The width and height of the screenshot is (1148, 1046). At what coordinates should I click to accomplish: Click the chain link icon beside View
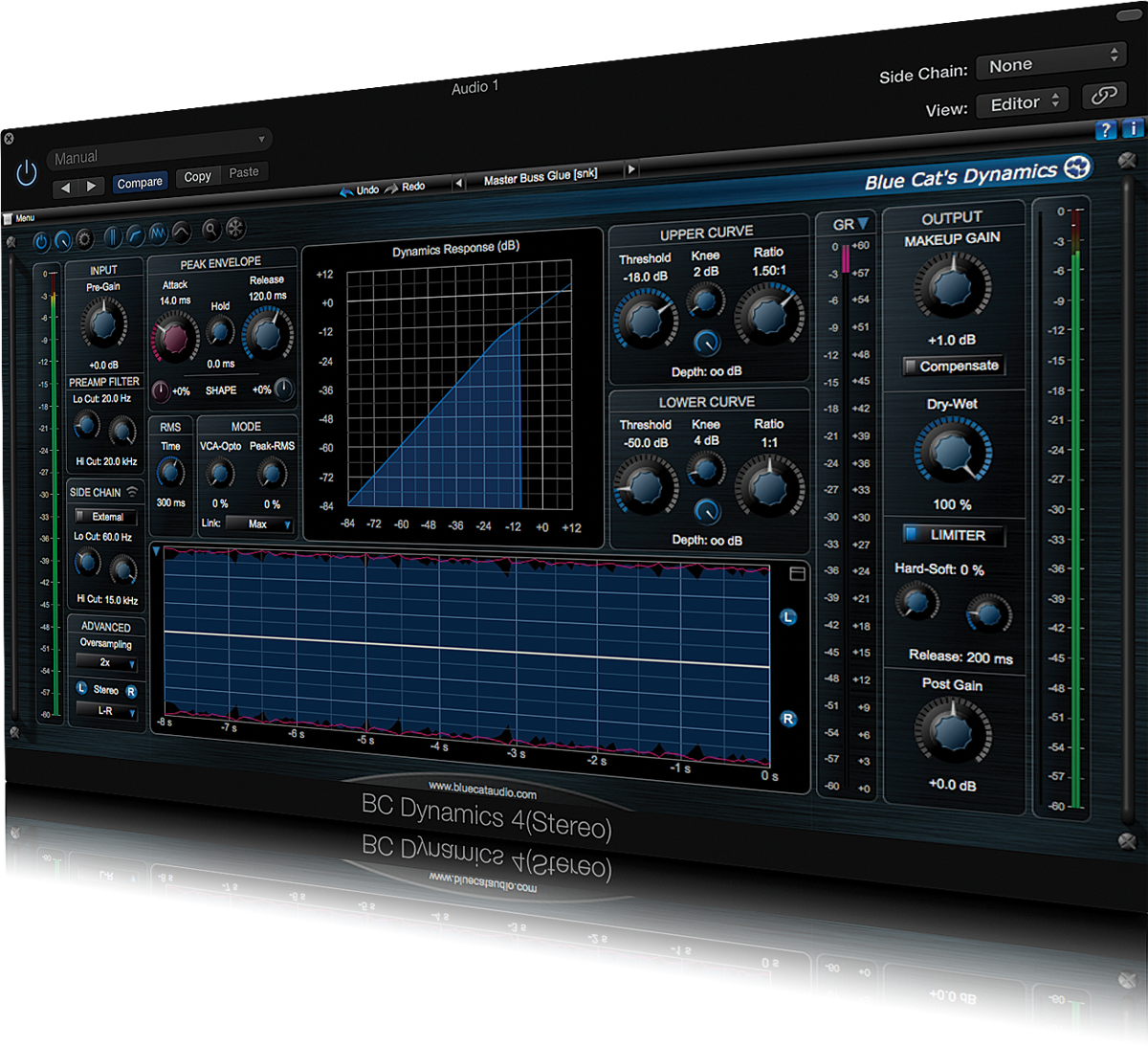(1104, 96)
